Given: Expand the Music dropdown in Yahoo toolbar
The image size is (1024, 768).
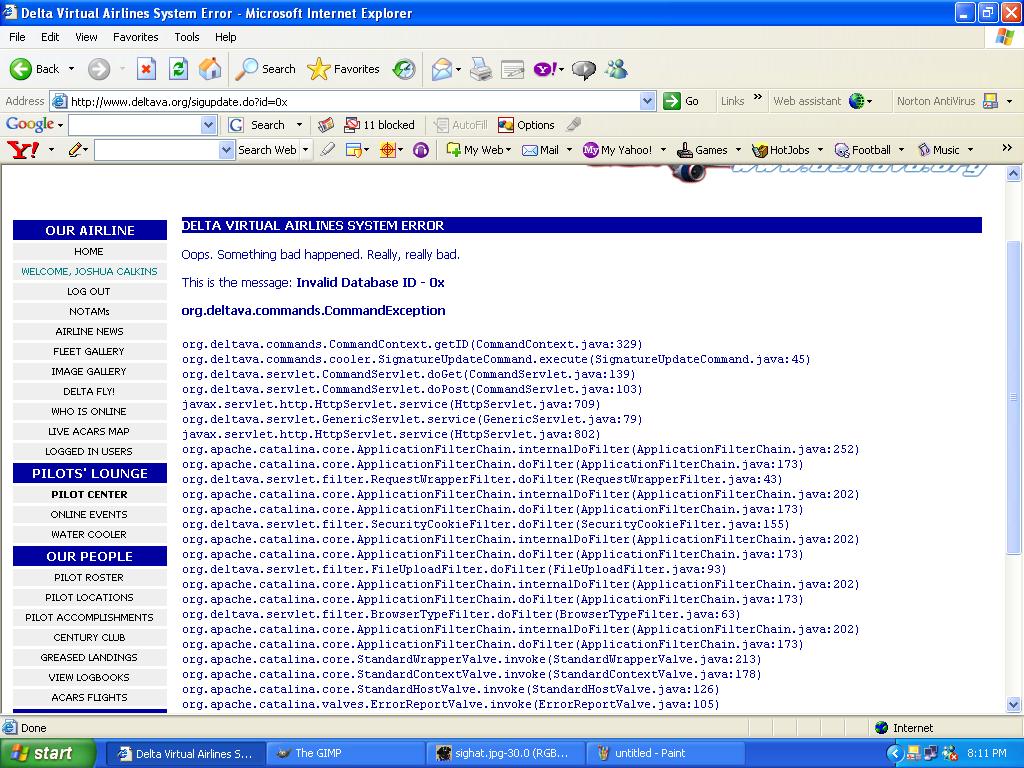Looking at the screenshot, I should coord(970,150).
